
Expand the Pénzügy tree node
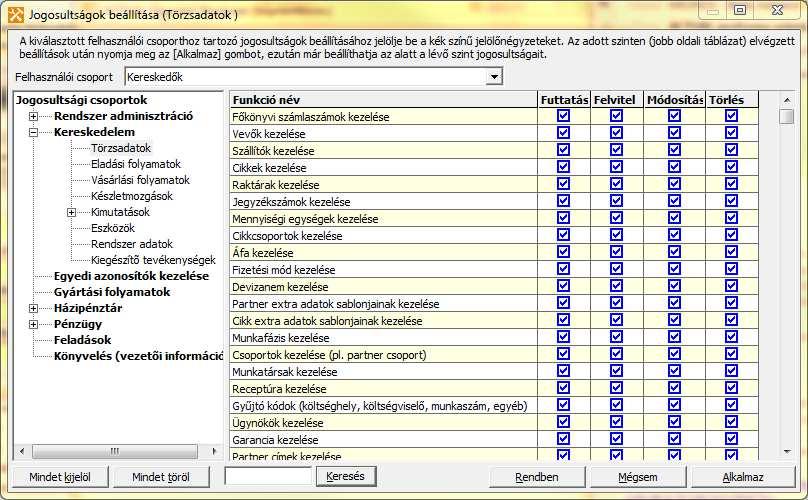tap(33, 324)
